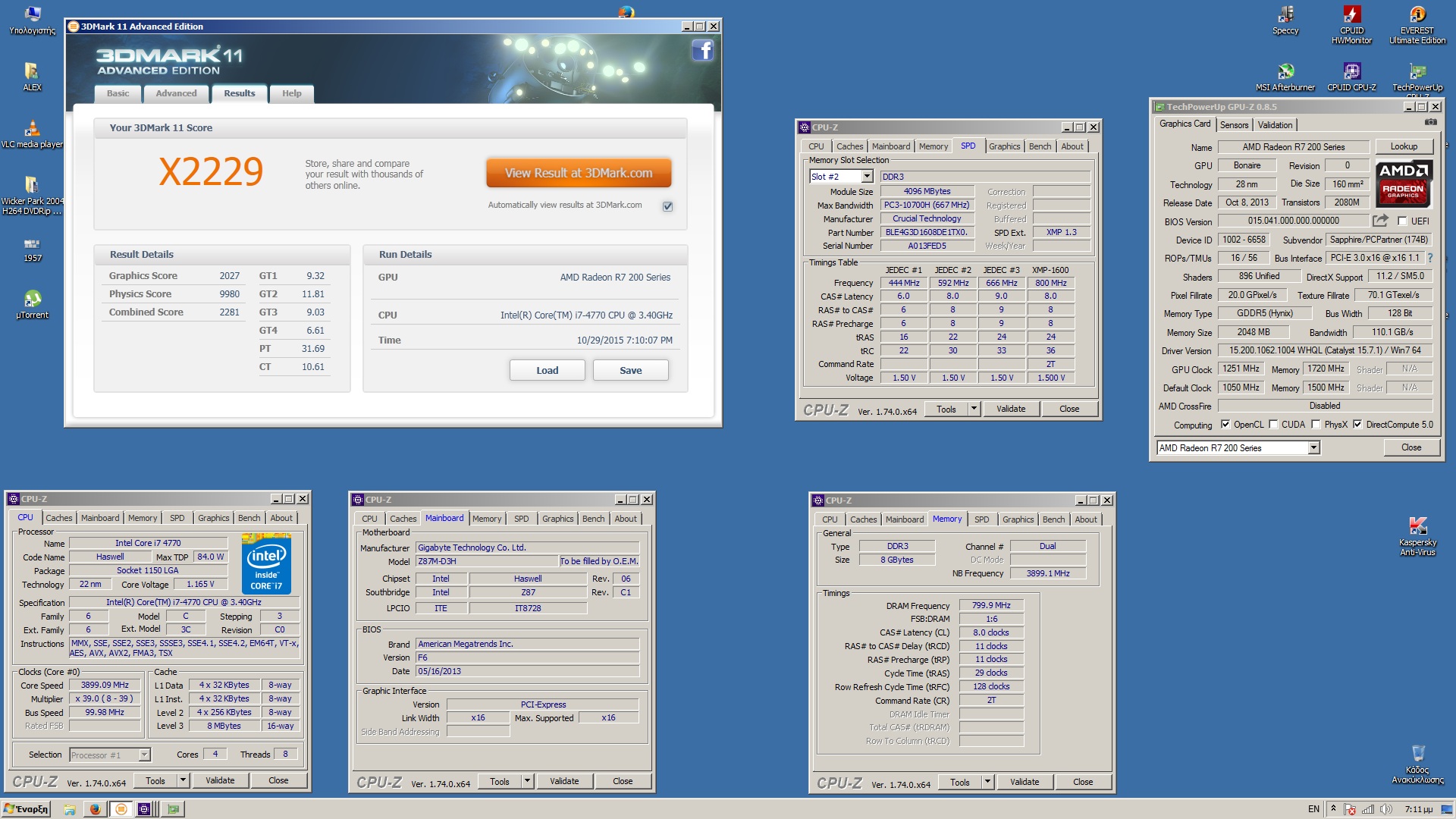Image resolution: width=1456 pixels, height=819 pixels.
Task: Click the AMD Radeon logo in GPU-Z
Action: [1403, 184]
